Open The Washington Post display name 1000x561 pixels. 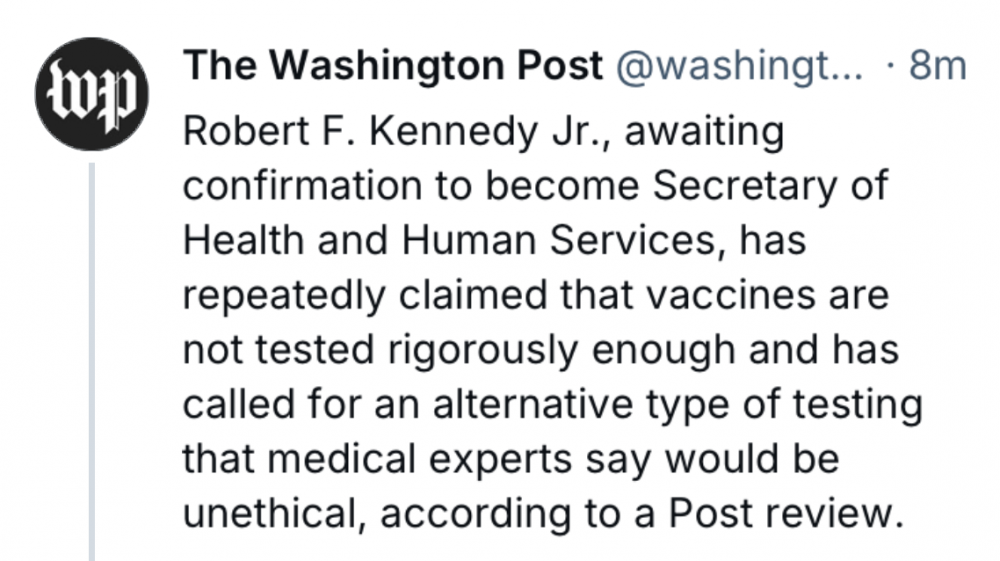[x=394, y=67]
